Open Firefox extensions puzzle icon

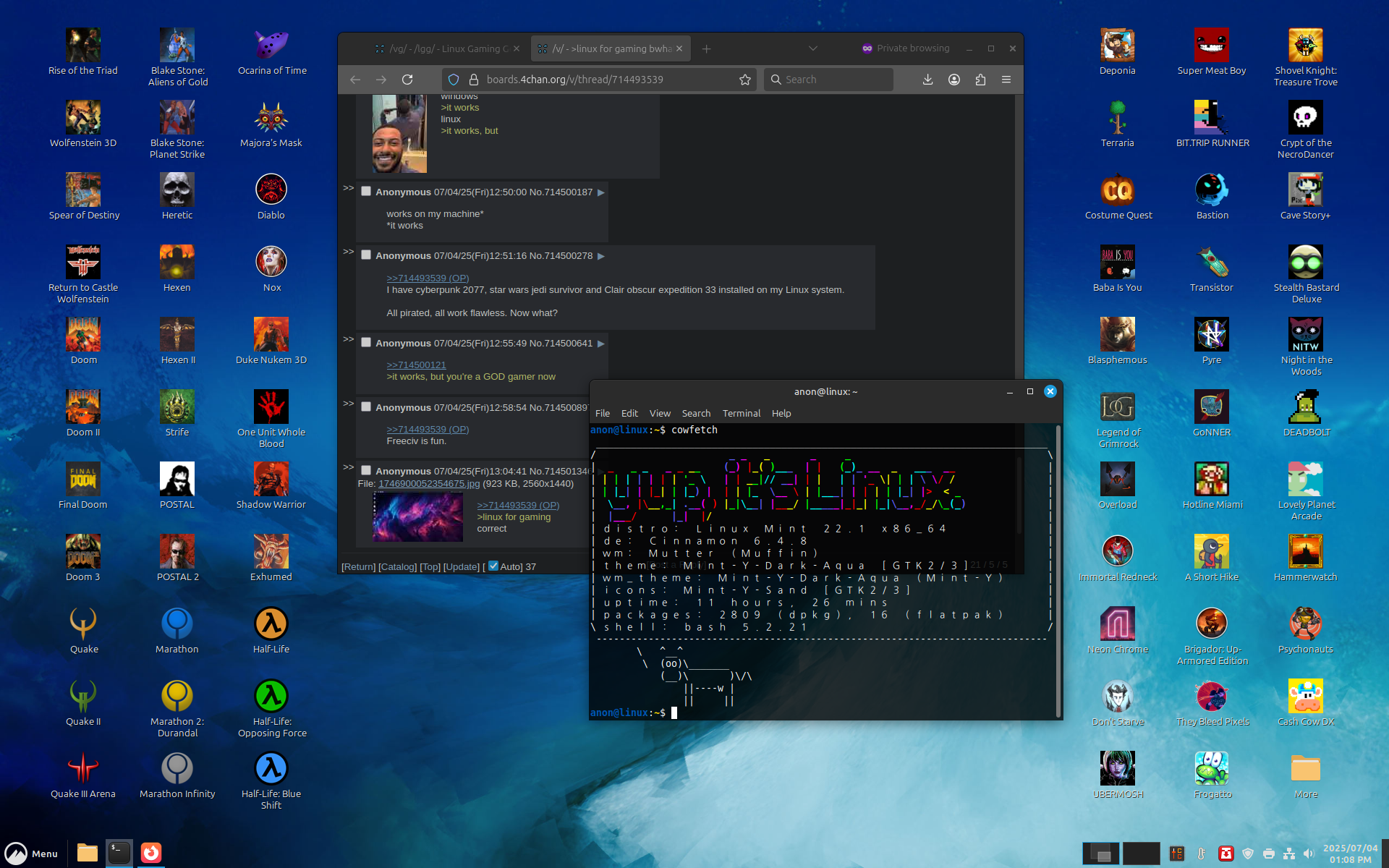pos(980,80)
